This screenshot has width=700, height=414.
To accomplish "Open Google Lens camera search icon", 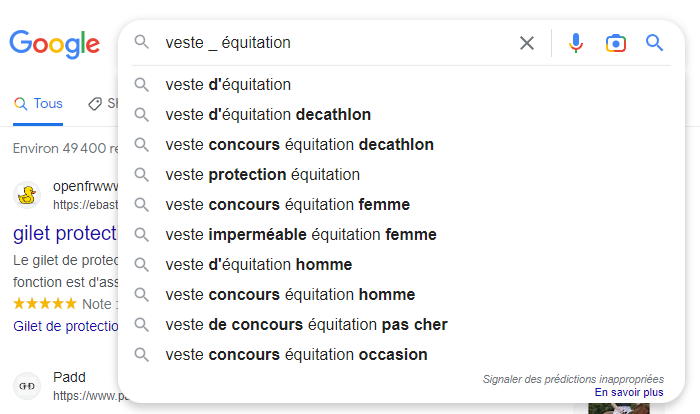I will (616, 43).
